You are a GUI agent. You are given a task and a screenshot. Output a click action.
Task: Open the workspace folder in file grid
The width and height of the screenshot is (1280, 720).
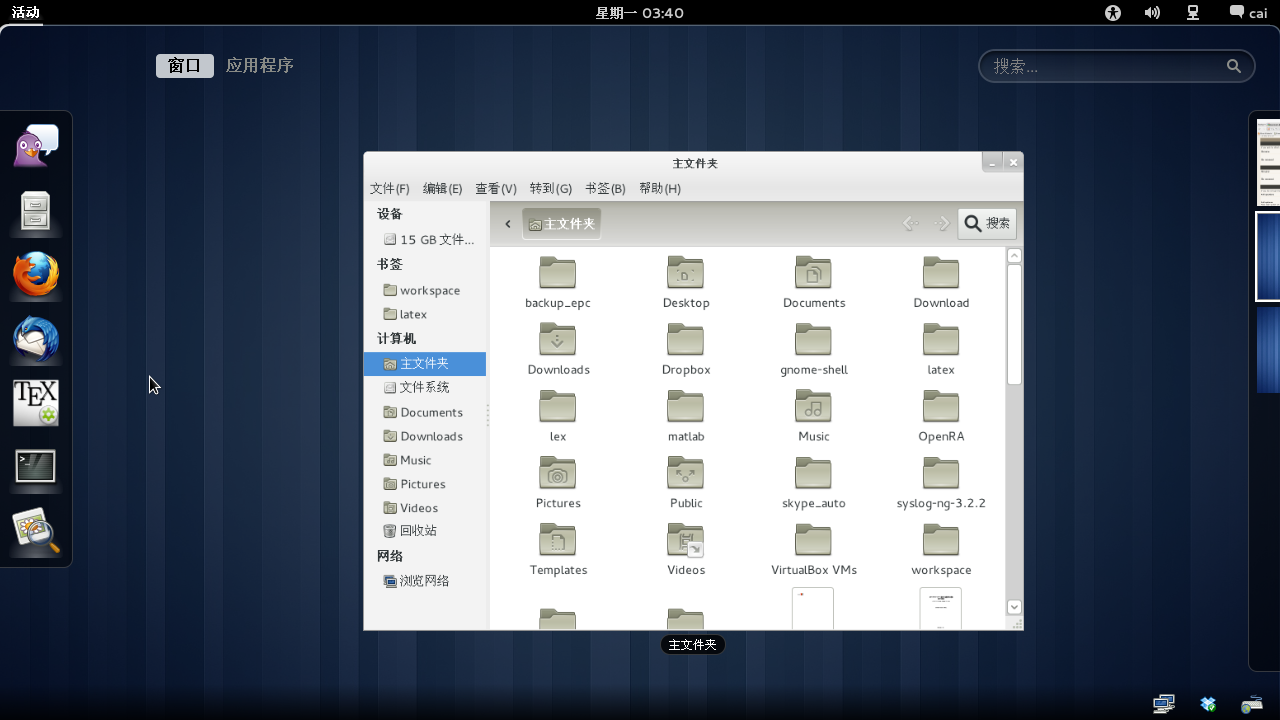(x=941, y=551)
